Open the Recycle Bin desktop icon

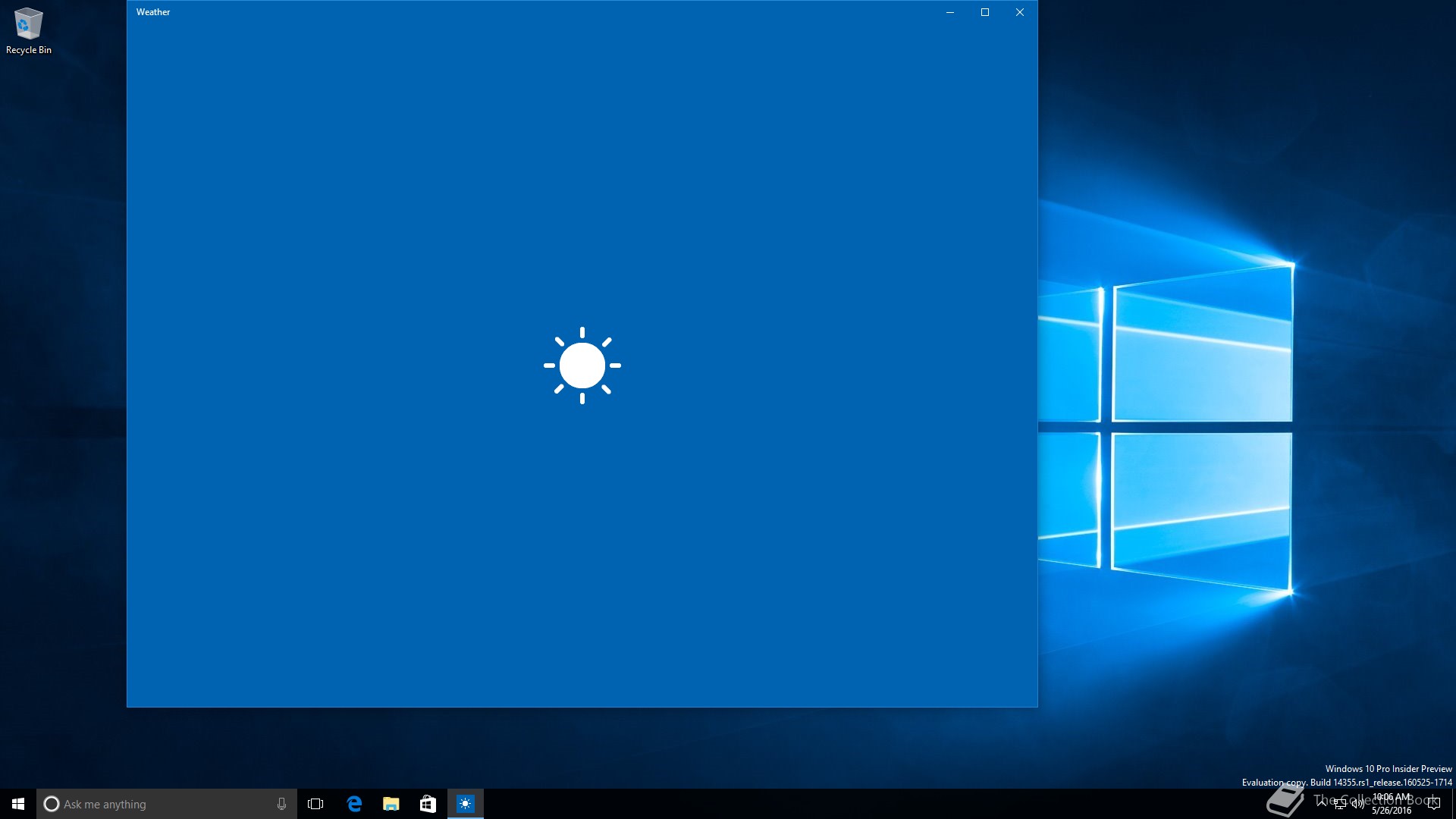point(28,30)
